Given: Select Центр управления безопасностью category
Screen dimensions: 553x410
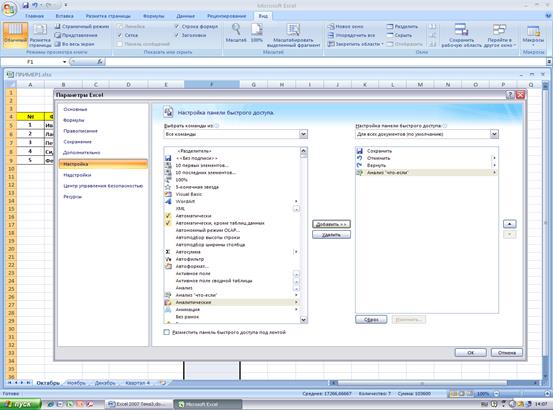Looking at the screenshot, I should point(103,186).
